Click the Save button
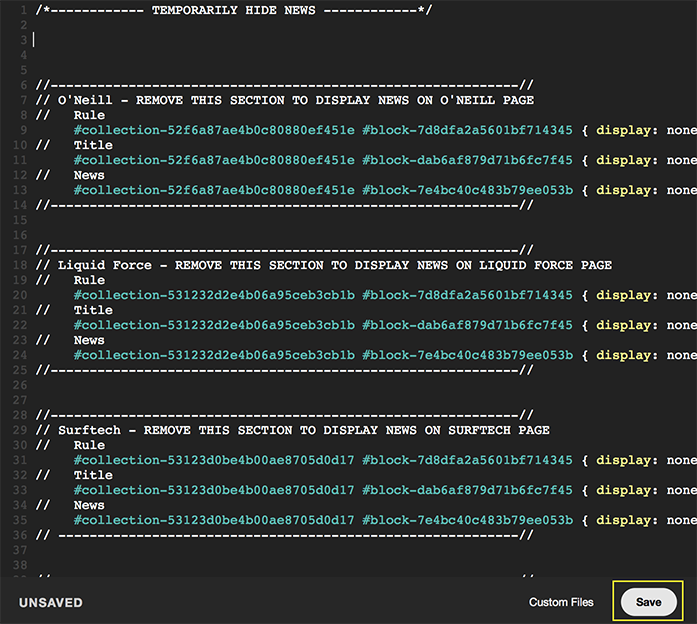The height and width of the screenshot is (624, 697). pos(649,602)
